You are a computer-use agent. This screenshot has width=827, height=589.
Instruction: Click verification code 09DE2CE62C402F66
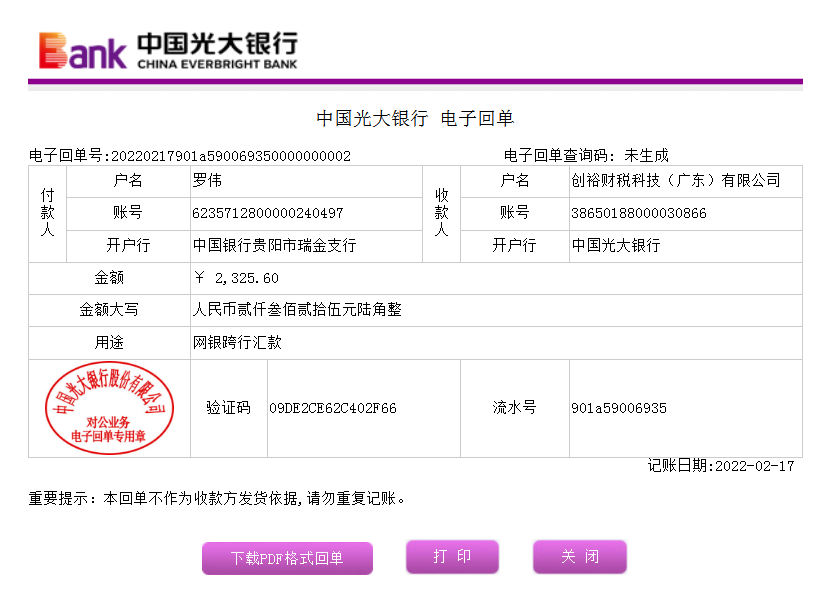pyautogui.click(x=333, y=408)
